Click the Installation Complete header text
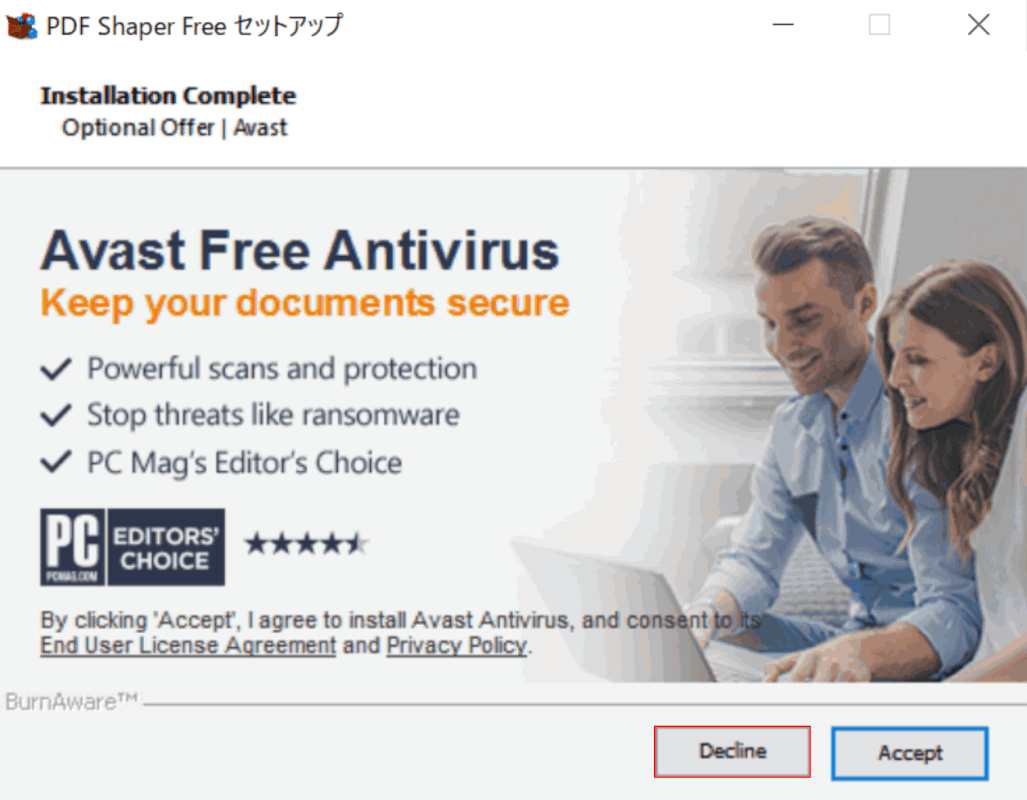This screenshot has height=800, width=1027. [168, 96]
